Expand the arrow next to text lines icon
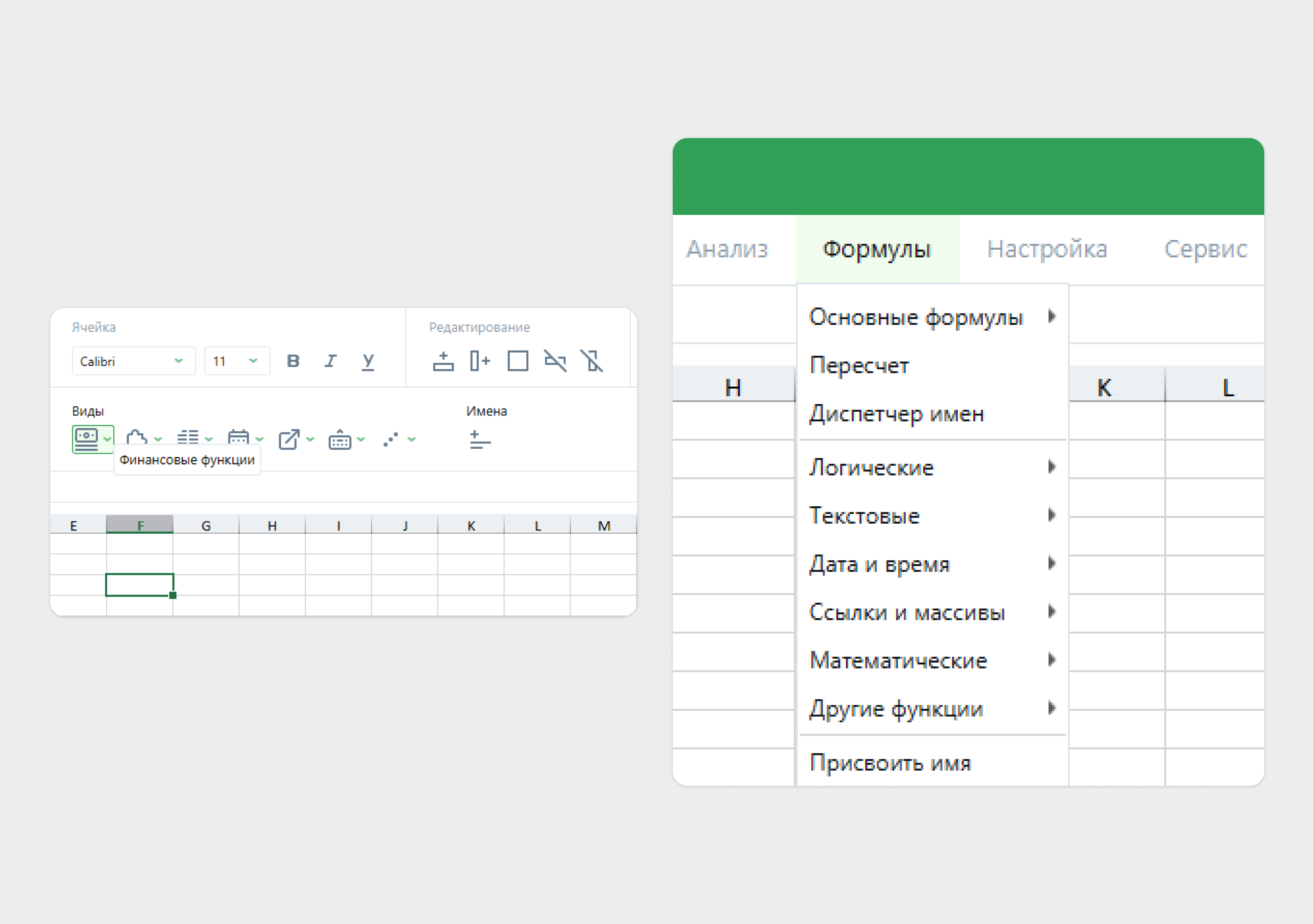The image size is (1313, 924). coord(209,439)
